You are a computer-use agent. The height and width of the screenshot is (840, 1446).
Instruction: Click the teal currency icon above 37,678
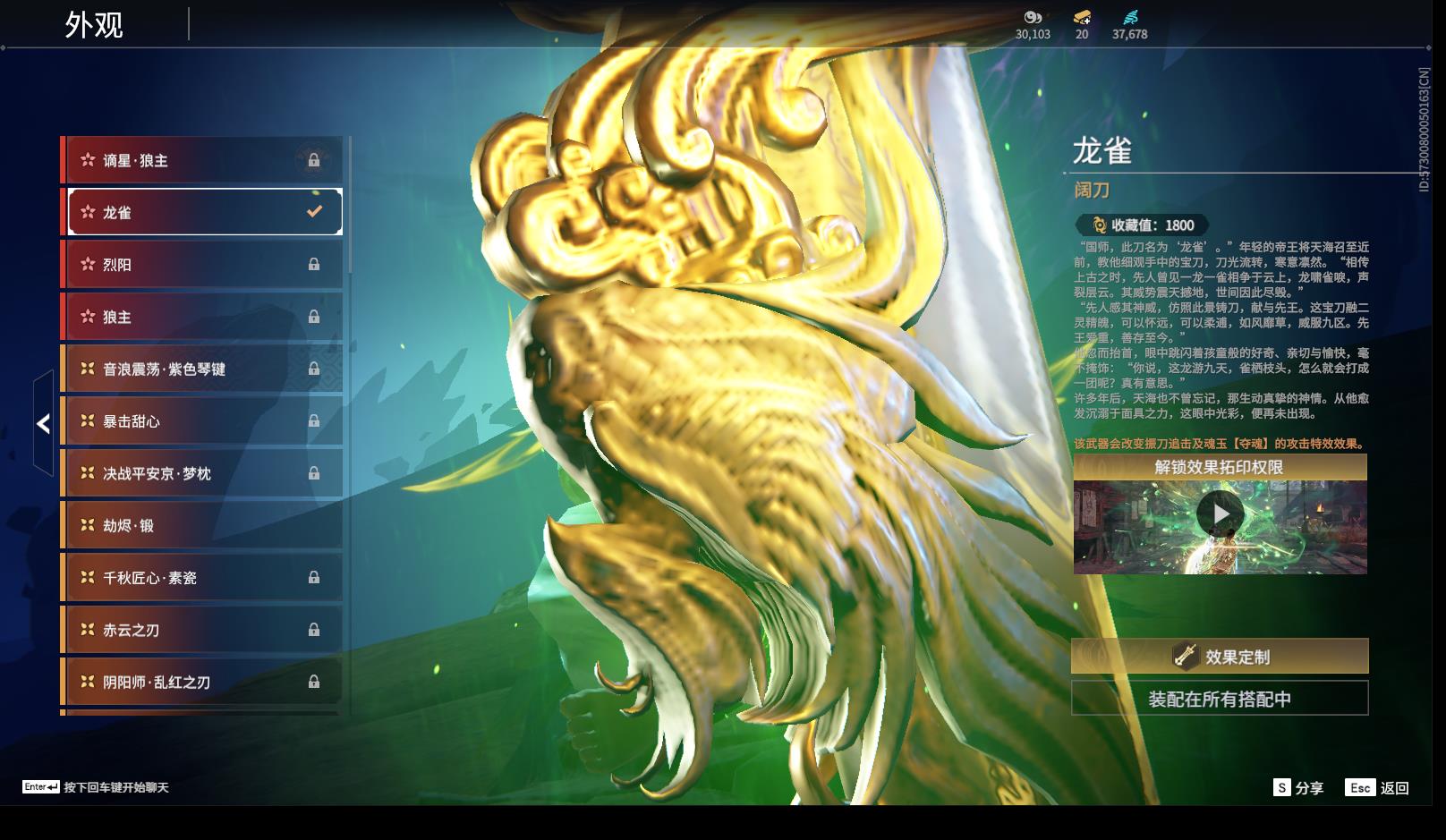1130,17
